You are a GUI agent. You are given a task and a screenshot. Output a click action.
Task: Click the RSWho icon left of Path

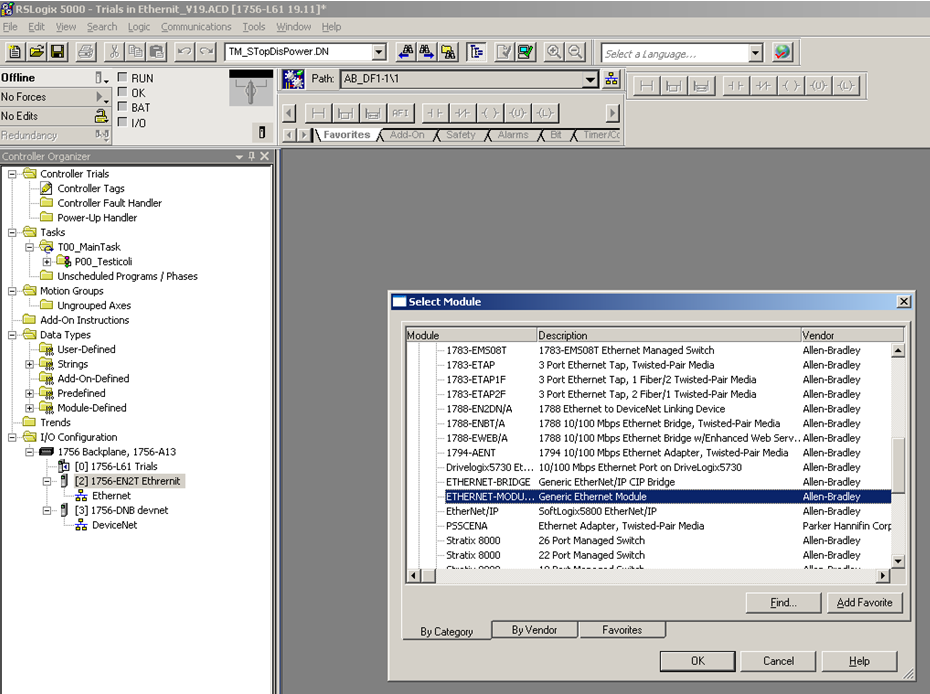click(x=293, y=79)
